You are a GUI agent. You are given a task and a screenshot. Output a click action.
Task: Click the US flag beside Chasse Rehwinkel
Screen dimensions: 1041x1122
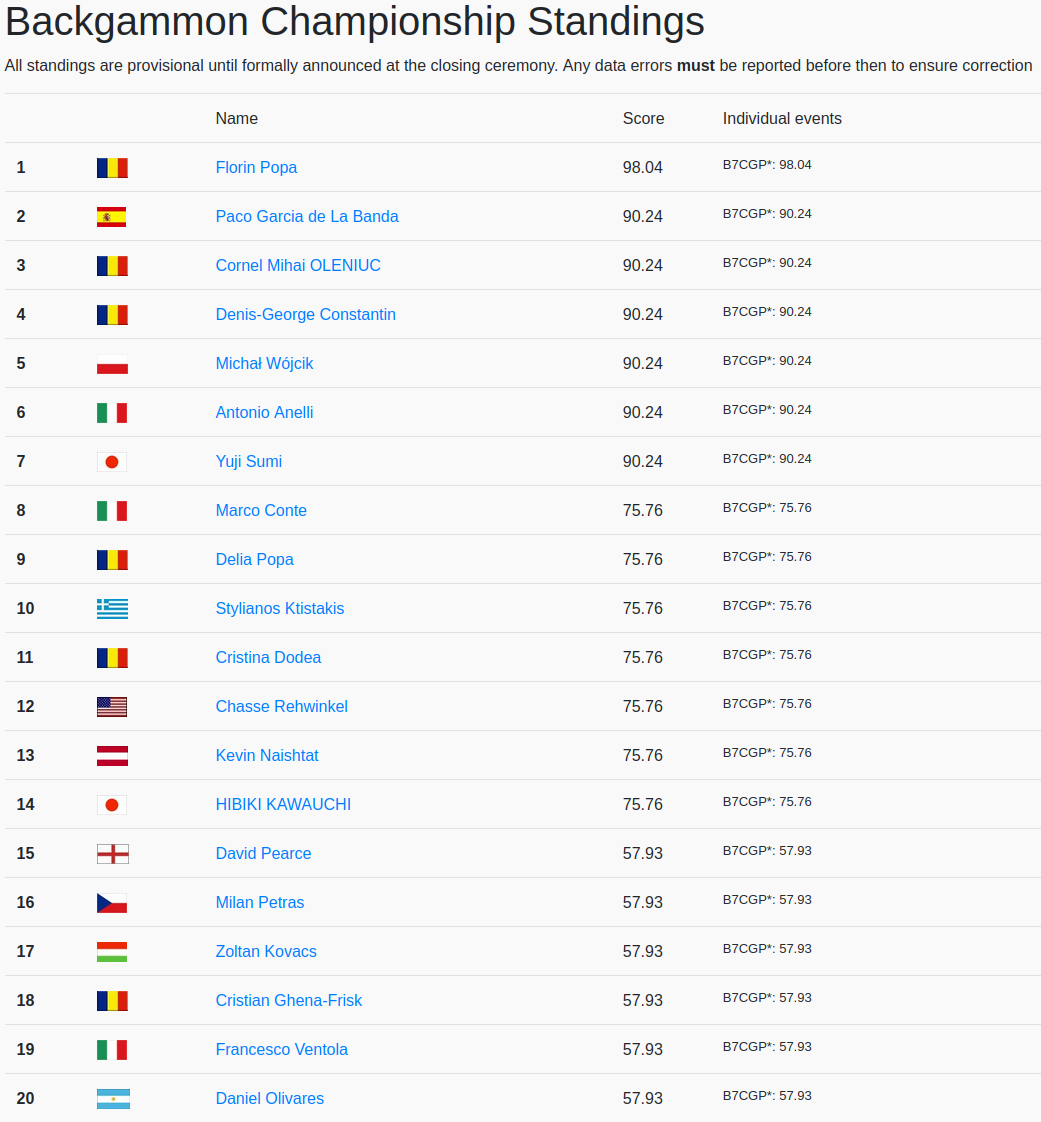click(112, 707)
